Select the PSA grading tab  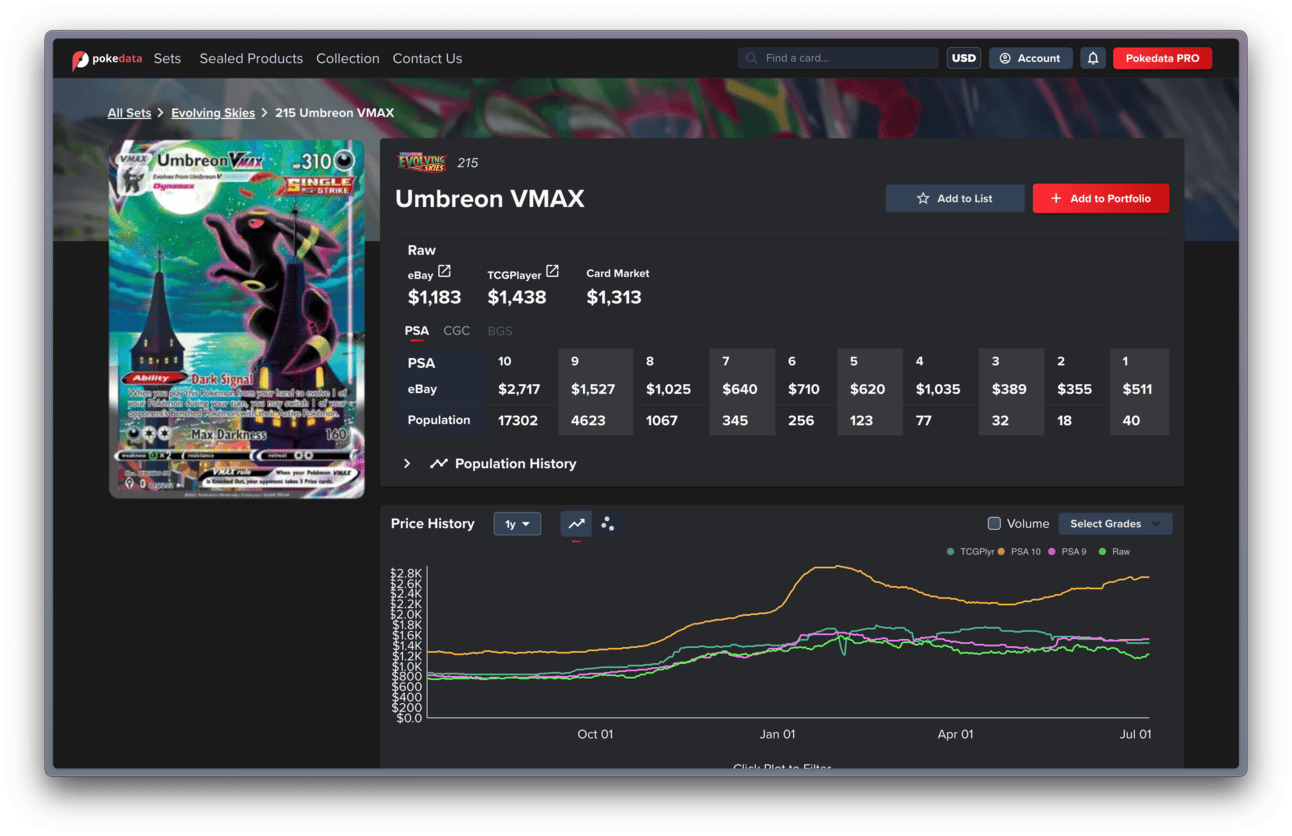(x=417, y=331)
